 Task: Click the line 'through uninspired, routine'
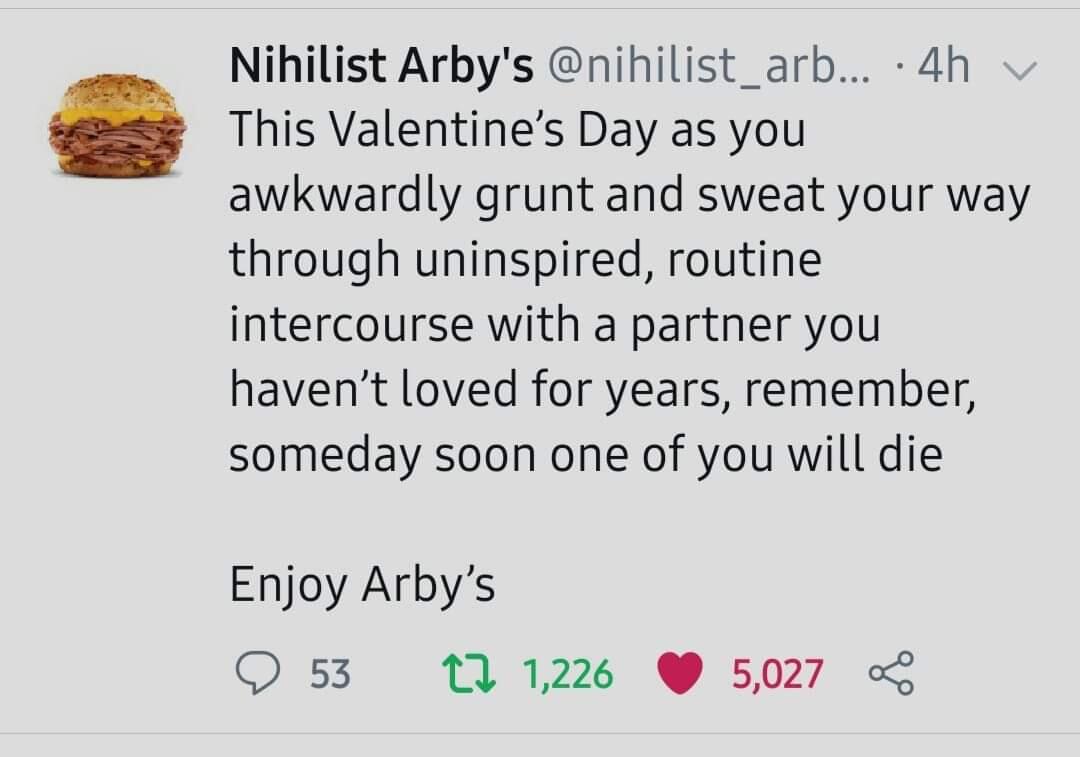point(526,261)
